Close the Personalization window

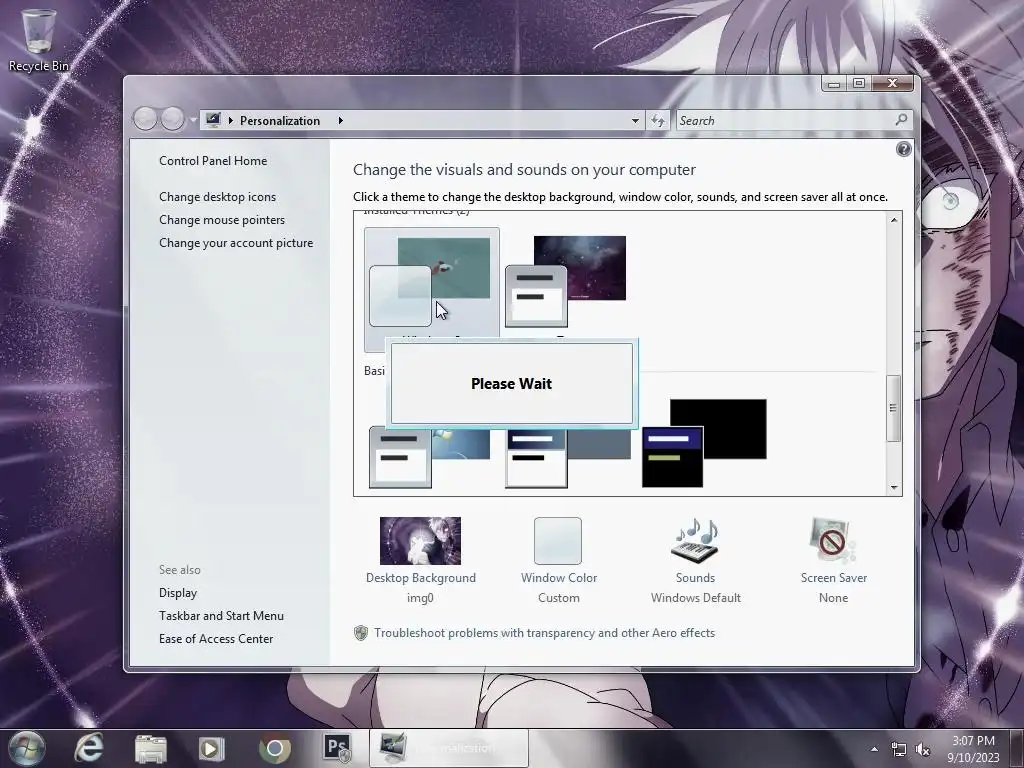coord(893,84)
